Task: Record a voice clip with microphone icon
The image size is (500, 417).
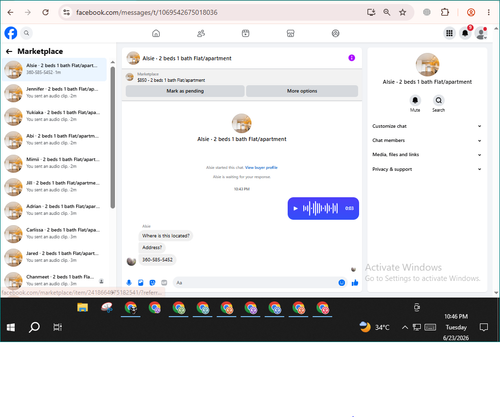Action: click(129, 283)
